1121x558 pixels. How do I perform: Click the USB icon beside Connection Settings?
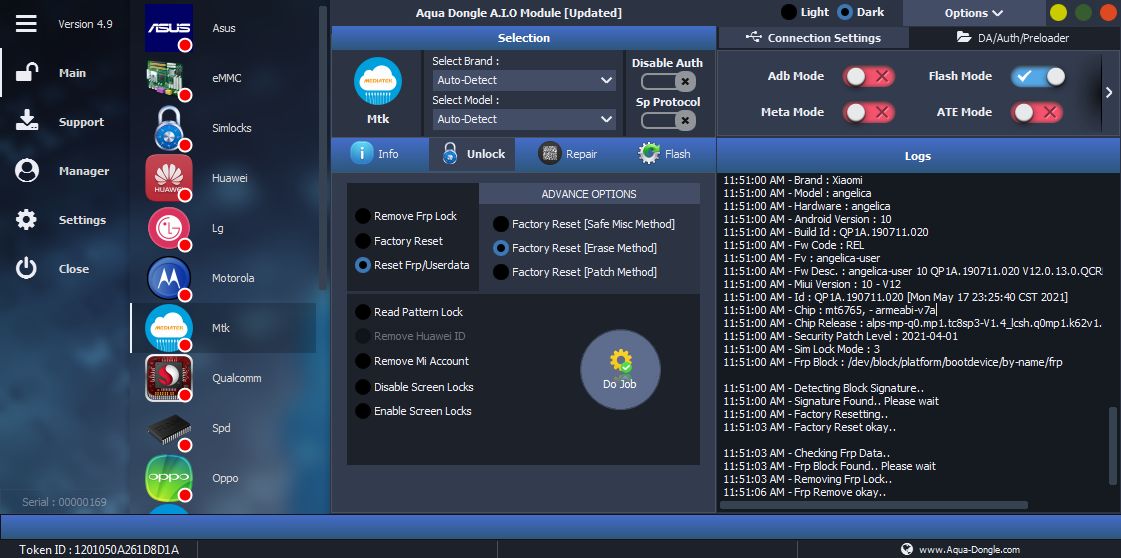[x=753, y=37]
